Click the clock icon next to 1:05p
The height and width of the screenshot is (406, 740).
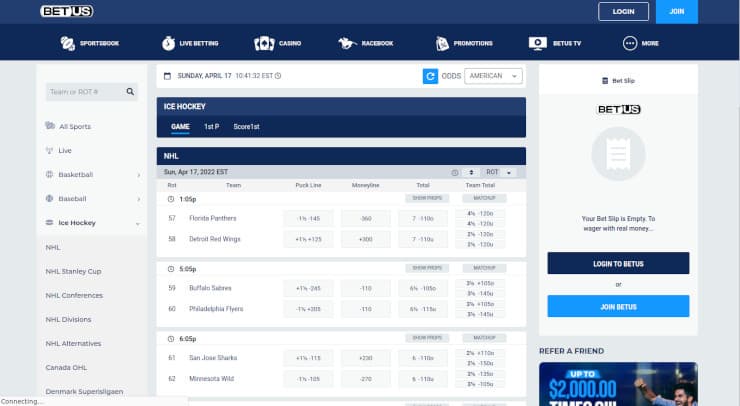171,199
